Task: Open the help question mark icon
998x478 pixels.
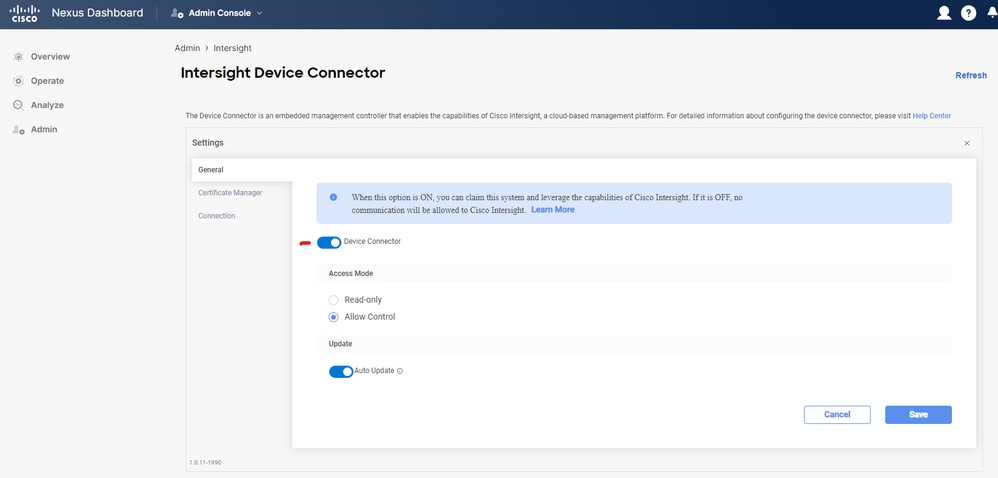Action: 969,13
